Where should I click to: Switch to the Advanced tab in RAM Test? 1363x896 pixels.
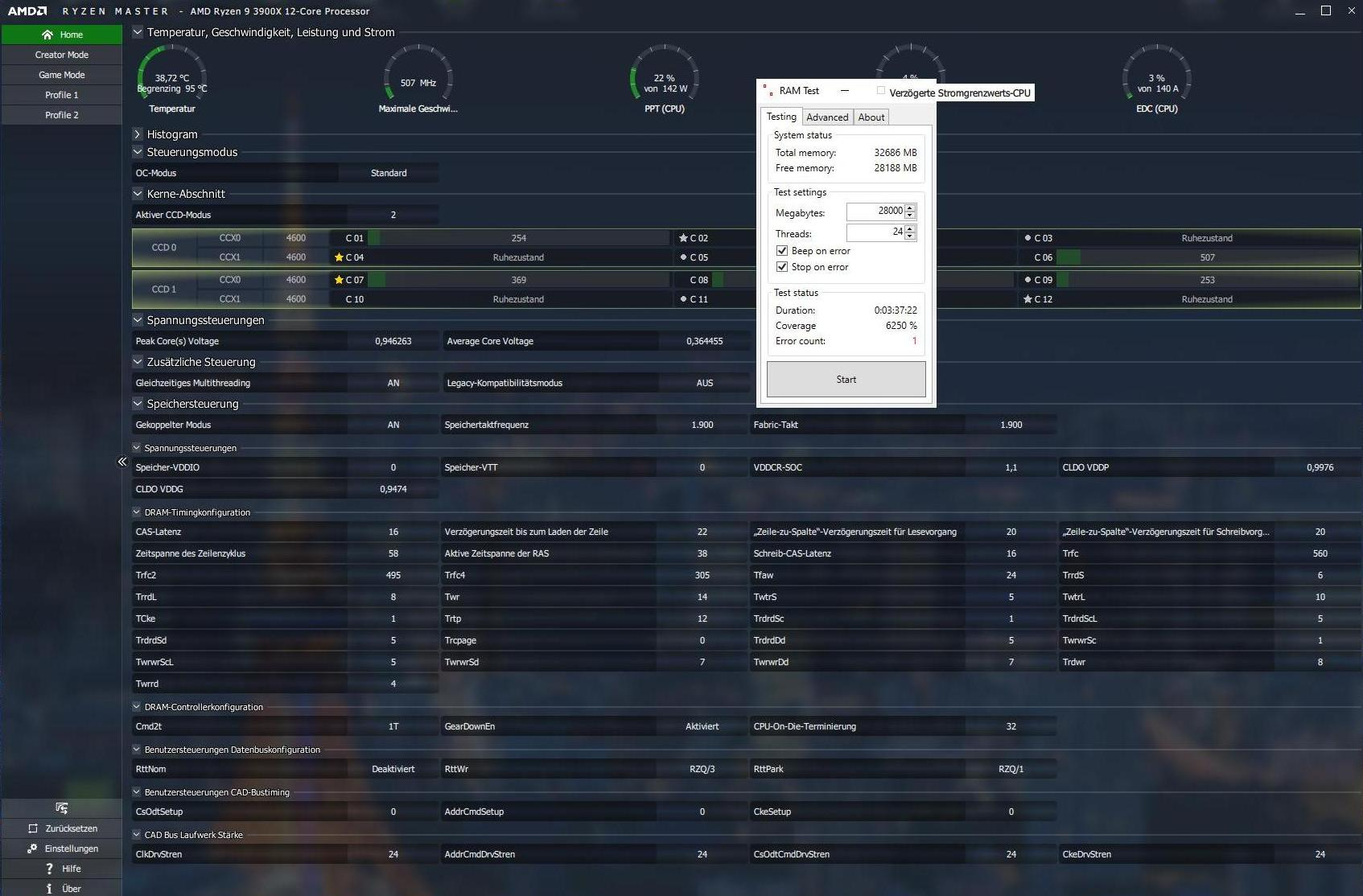tap(827, 117)
